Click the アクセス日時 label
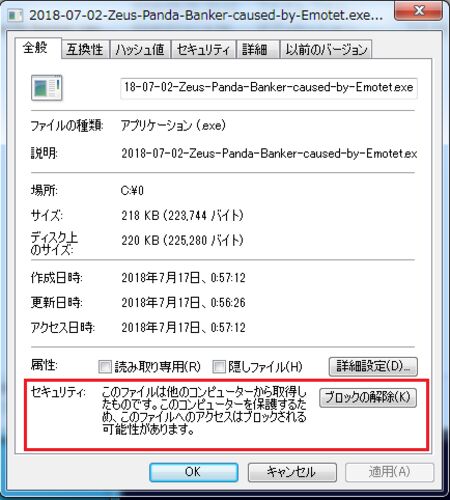The image size is (450, 500). 63,328
